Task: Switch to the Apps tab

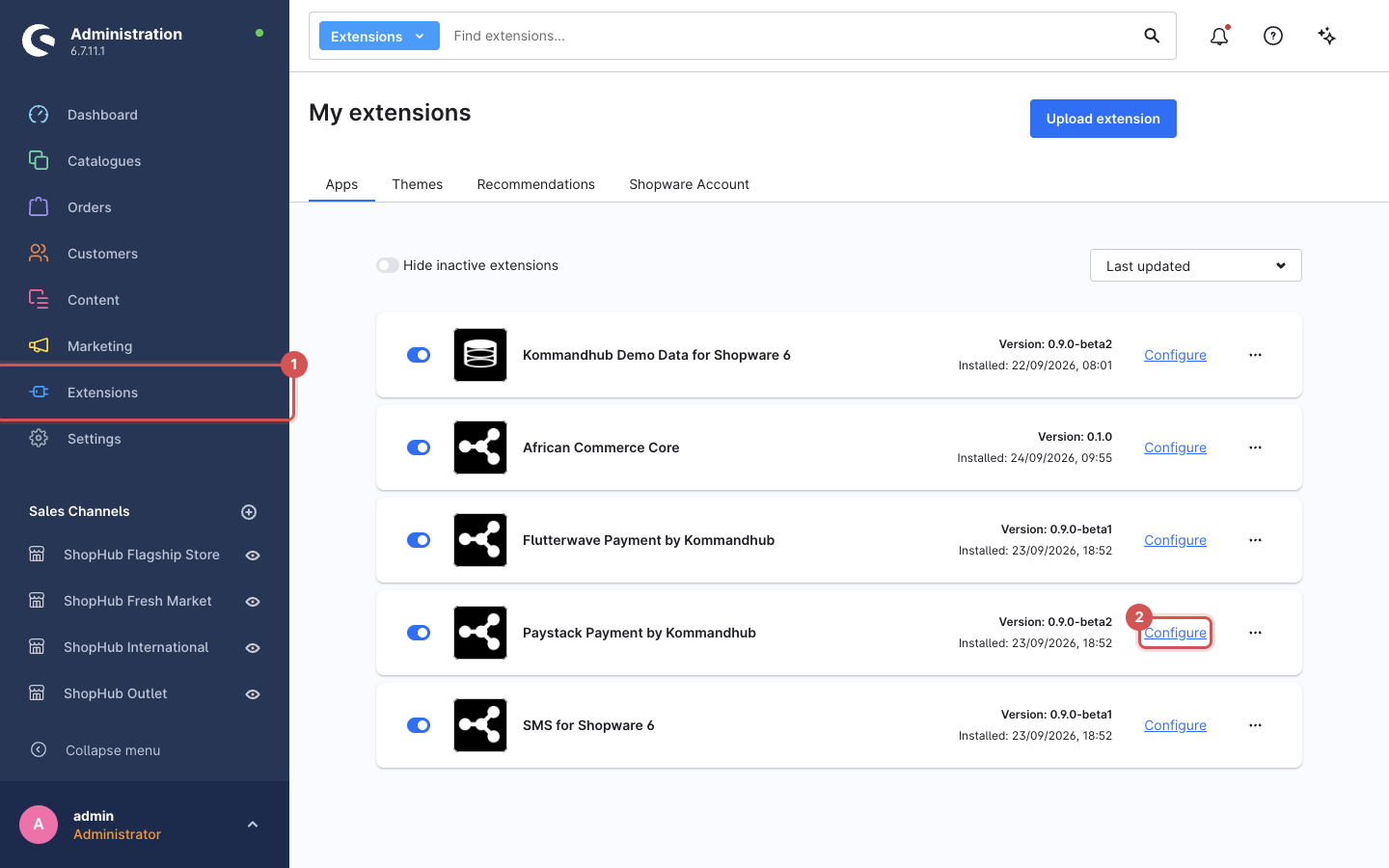Action: click(x=341, y=184)
